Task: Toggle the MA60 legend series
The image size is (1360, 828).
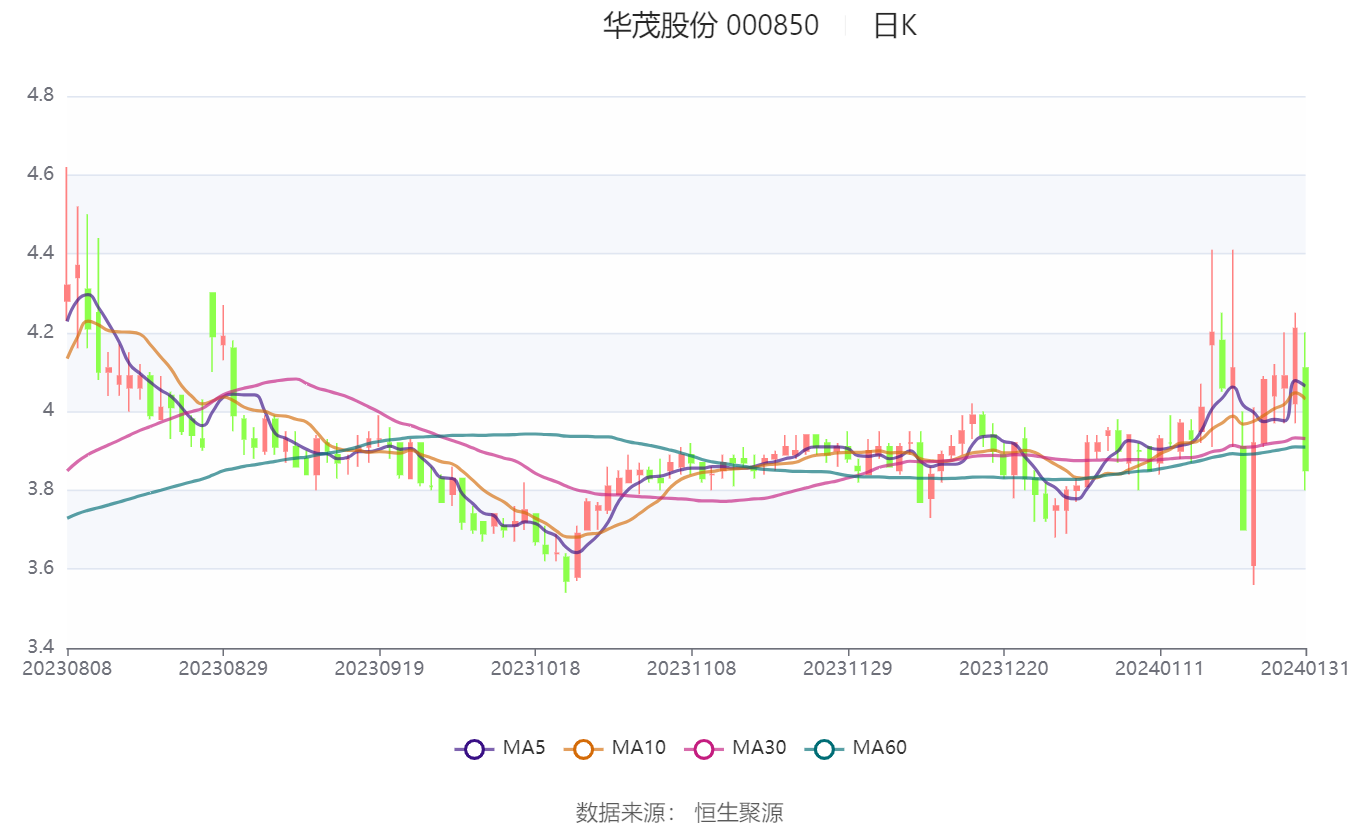Action: click(856, 747)
